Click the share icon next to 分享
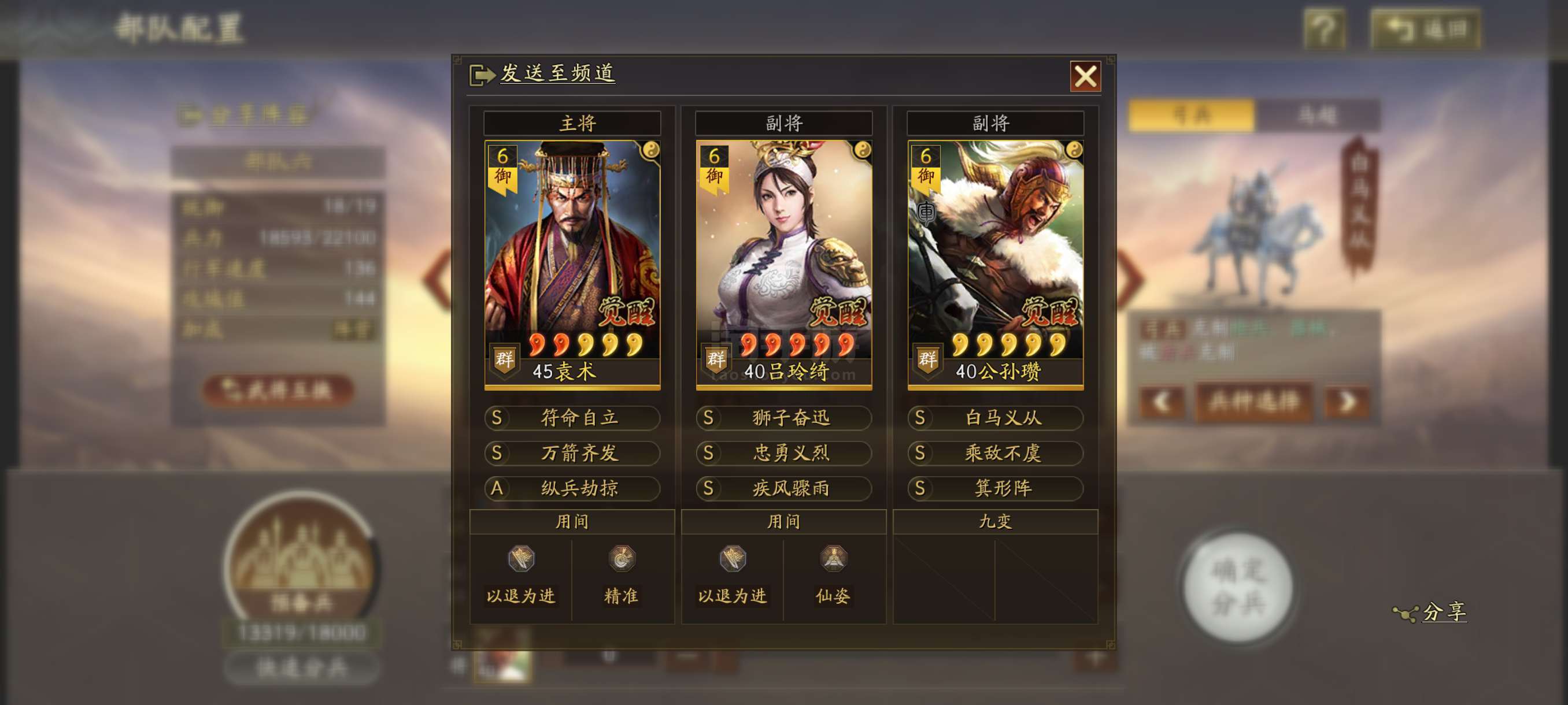This screenshot has width=1568, height=705. [1406, 613]
